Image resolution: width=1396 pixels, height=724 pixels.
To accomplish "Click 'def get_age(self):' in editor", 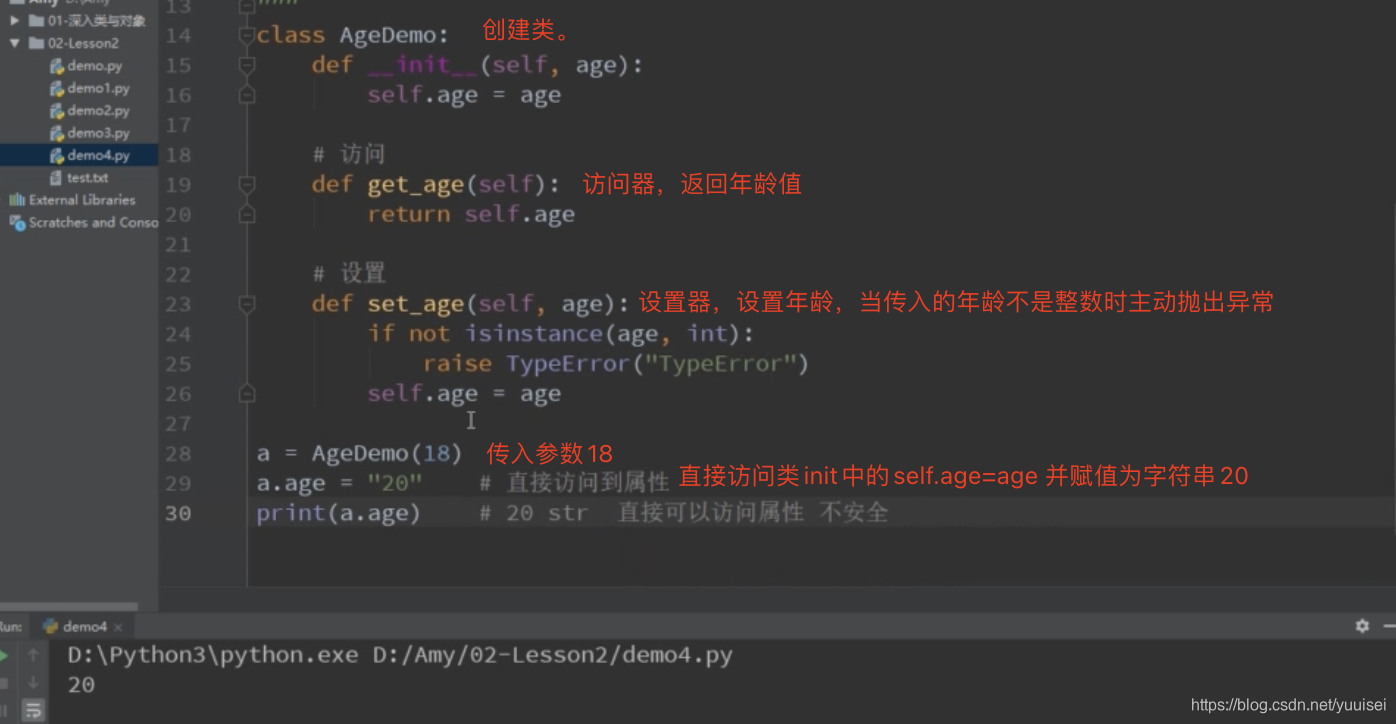I will (437, 184).
